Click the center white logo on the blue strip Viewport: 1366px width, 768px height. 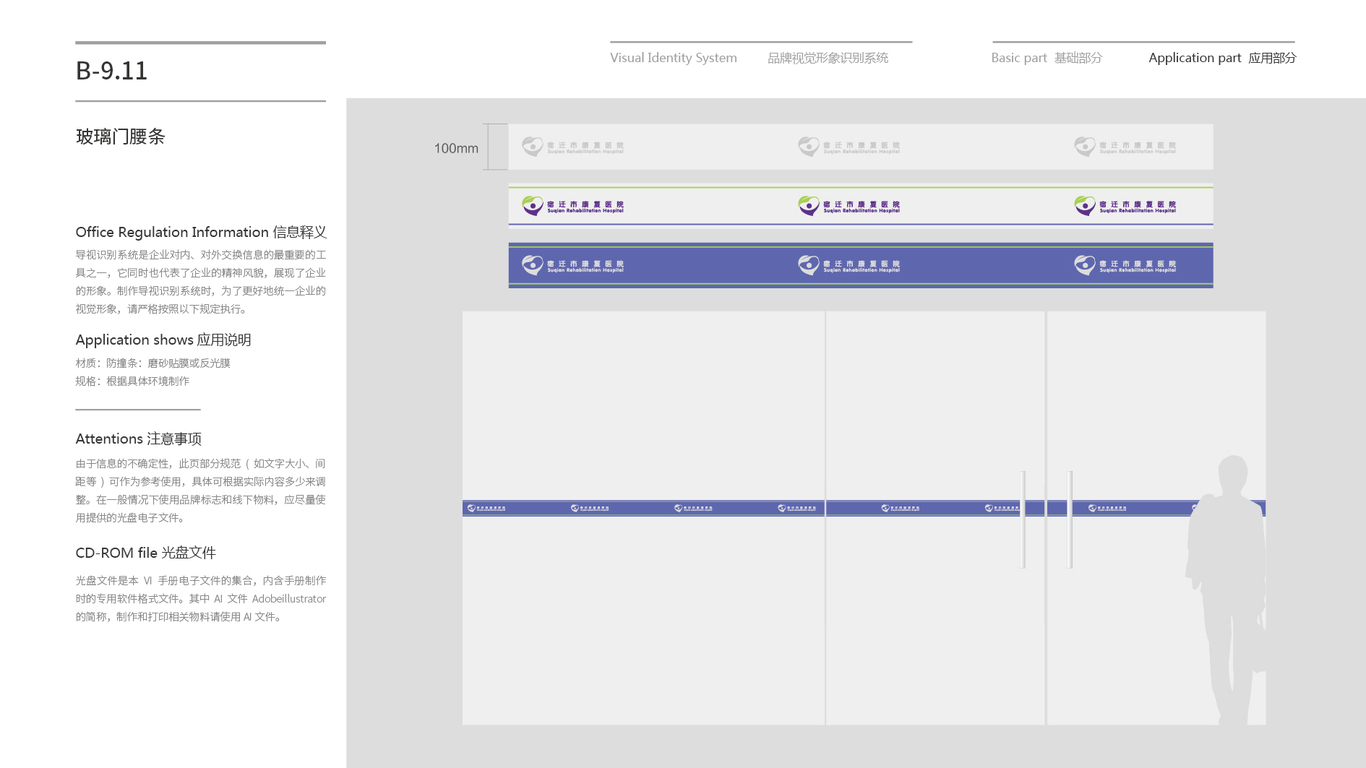(849, 265)
